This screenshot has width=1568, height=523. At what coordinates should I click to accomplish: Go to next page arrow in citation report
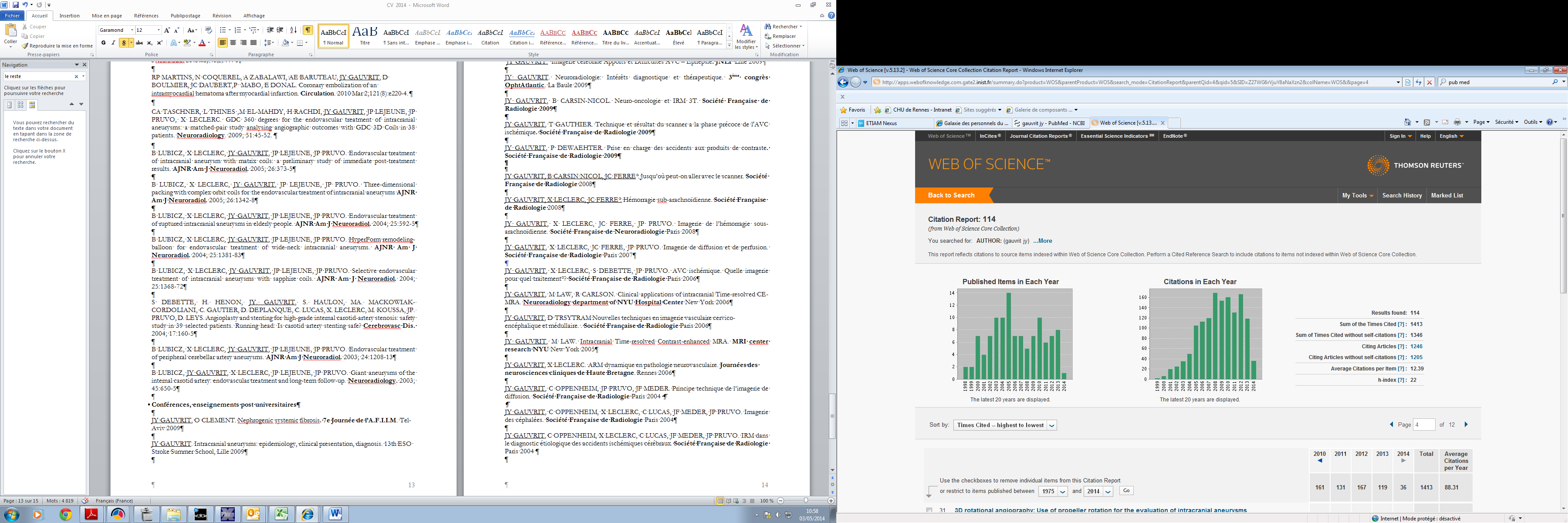coord(1466,425)
